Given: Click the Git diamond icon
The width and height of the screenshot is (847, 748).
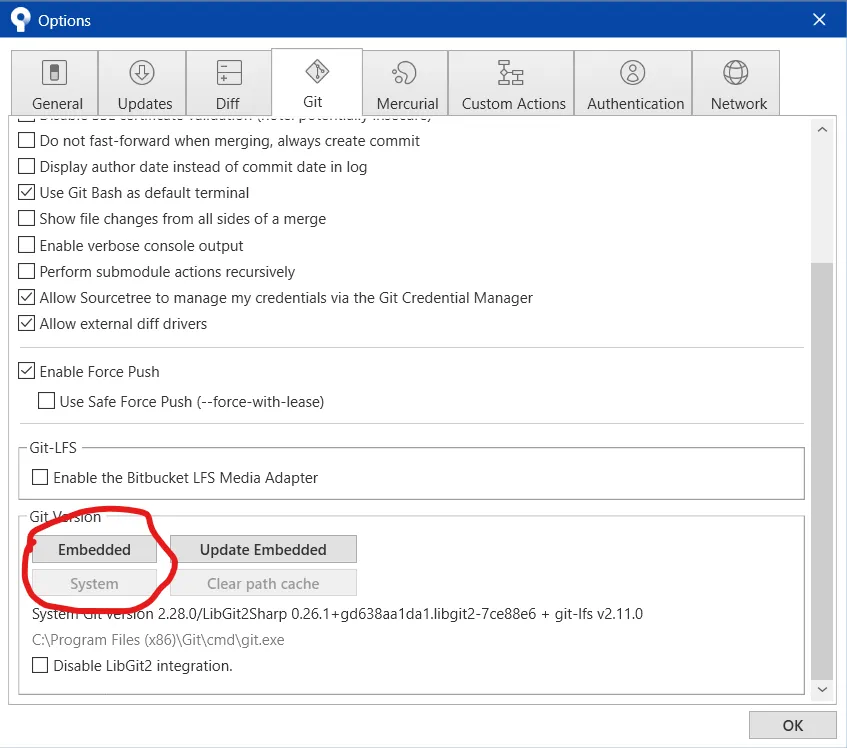Looking at the screenshot, I should pyautogui.click(x=317, y=71).
